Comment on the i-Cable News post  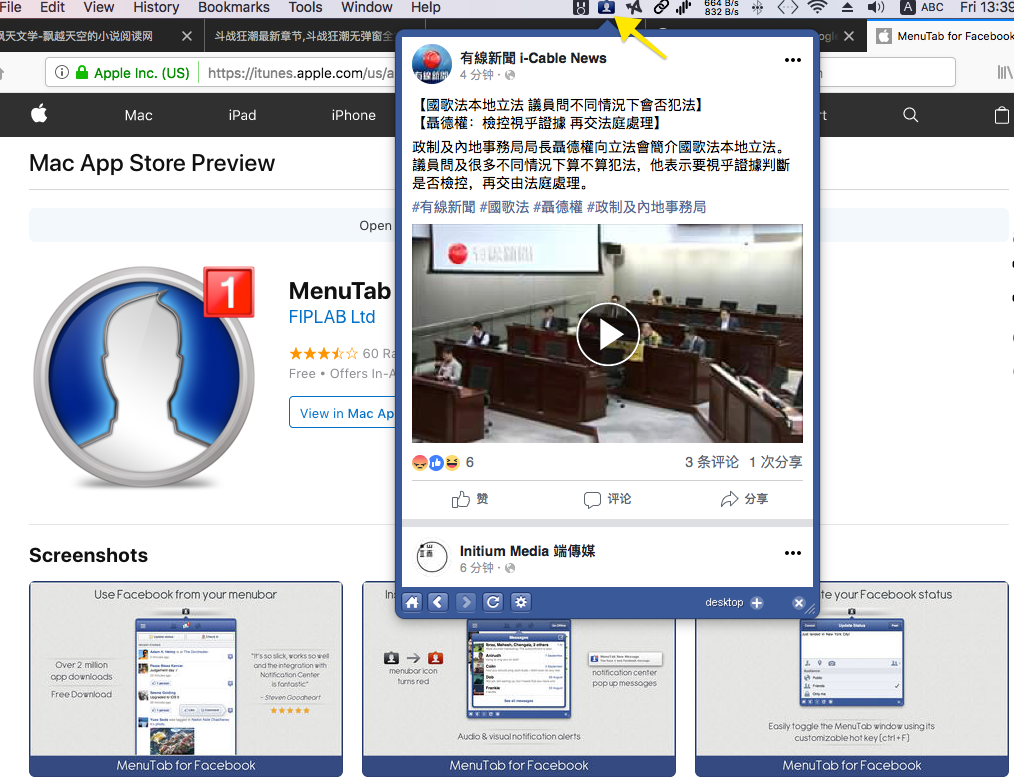pos(607,499)
